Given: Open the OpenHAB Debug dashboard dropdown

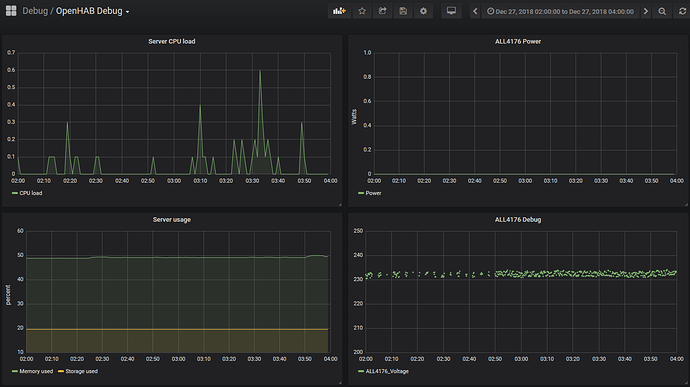Looking at the screenshot, I should (x=92, y=11).
